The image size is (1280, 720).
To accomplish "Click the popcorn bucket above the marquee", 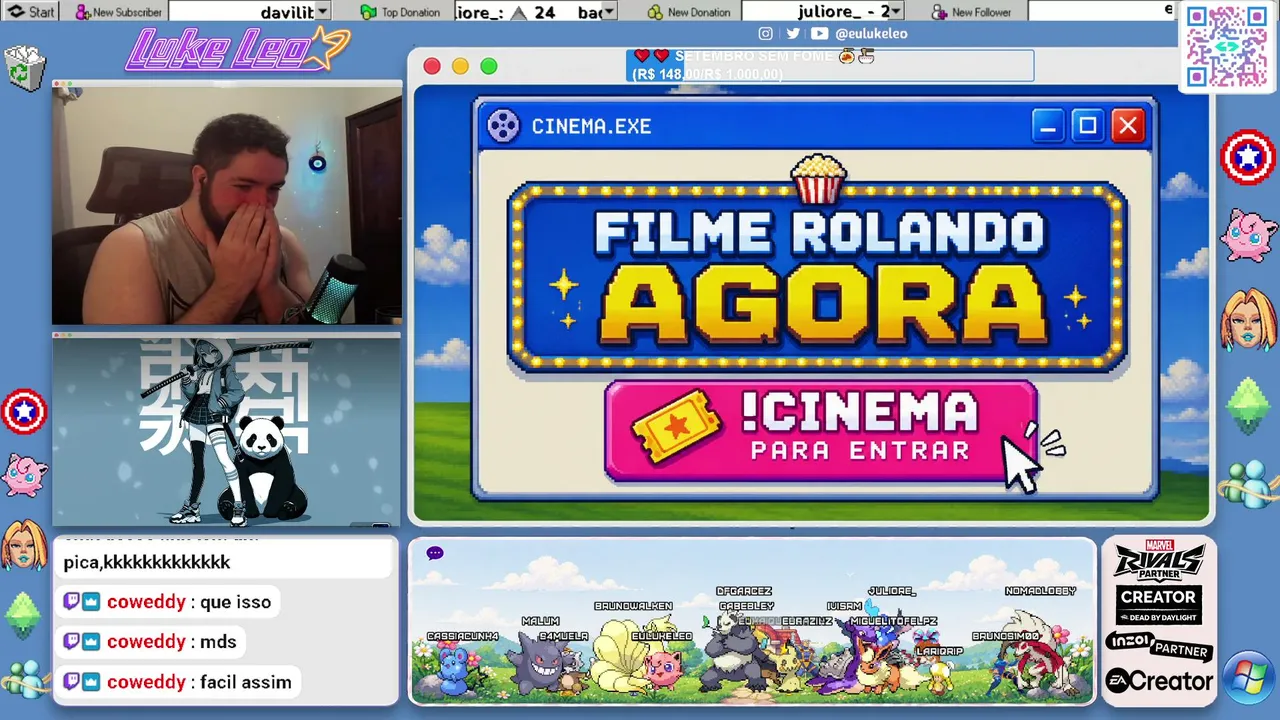I will coord(818,180).
